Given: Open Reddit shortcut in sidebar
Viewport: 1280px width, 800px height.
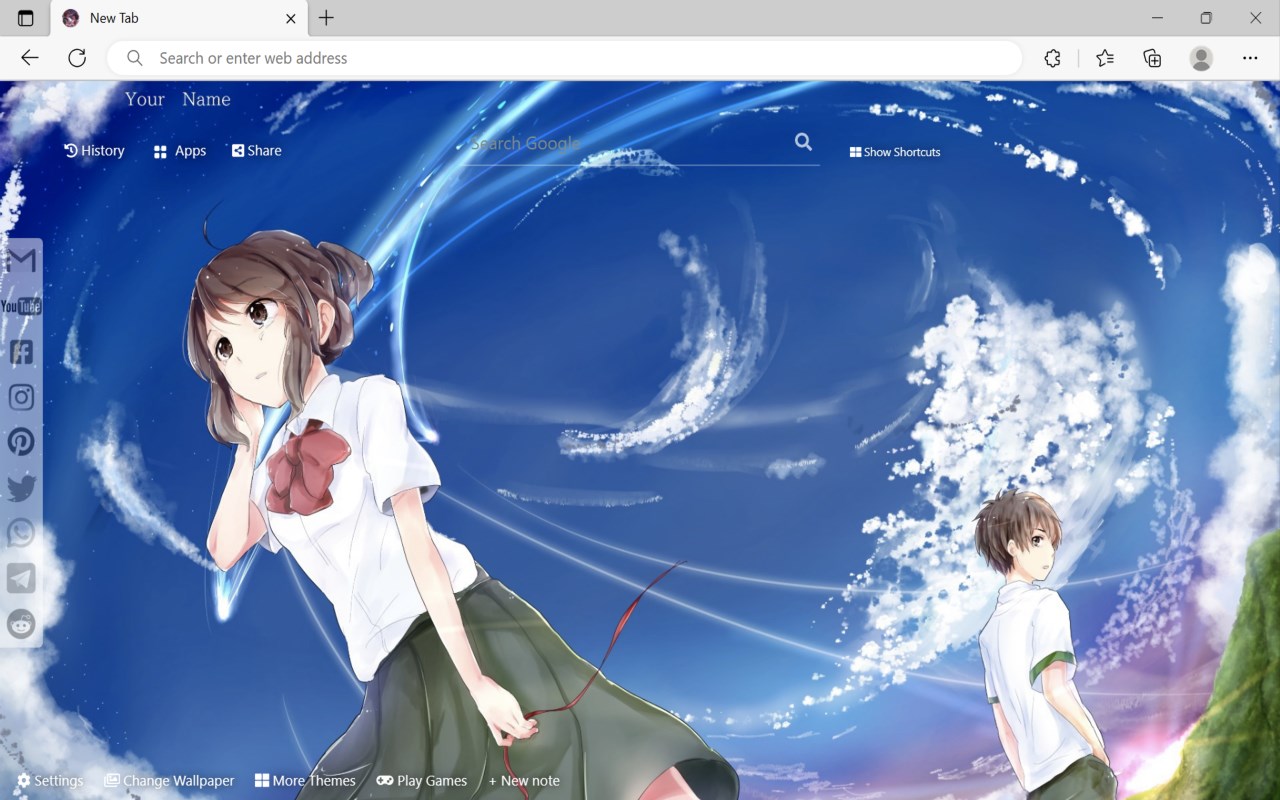Looking at the screenshot, I should [x=21, y=624].
